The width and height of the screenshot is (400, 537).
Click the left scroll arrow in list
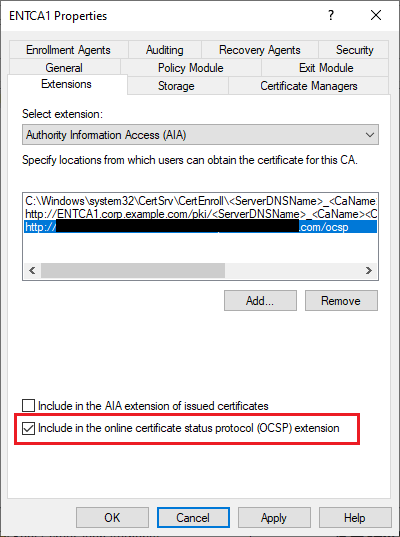point(32,271)
